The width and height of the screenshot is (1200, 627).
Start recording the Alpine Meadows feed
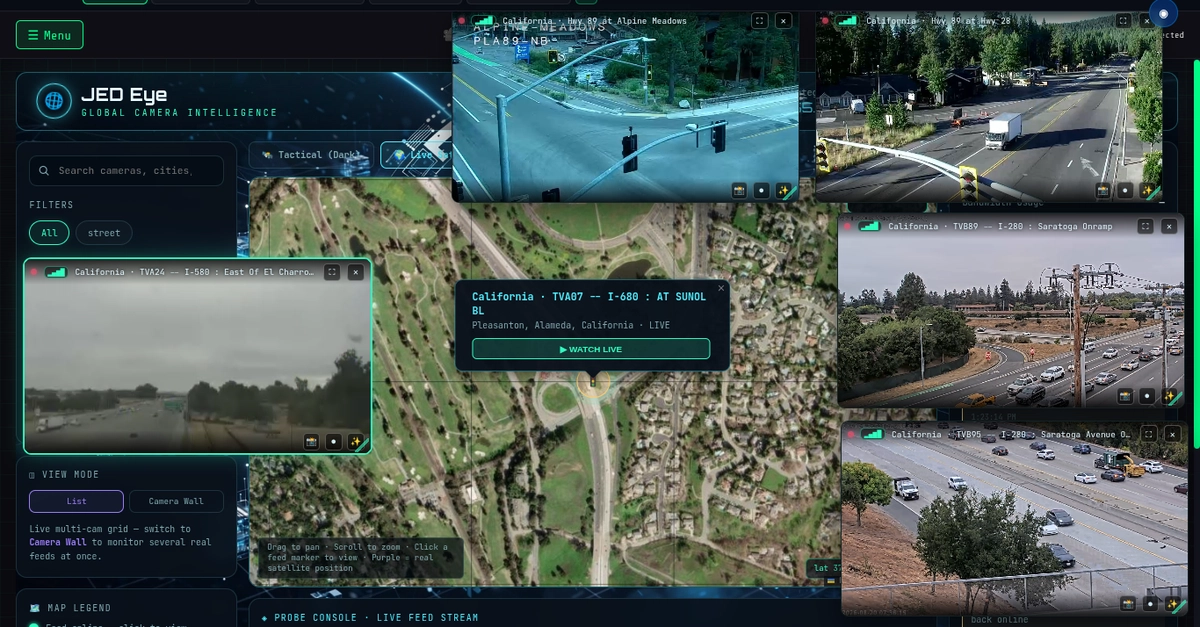761,190
